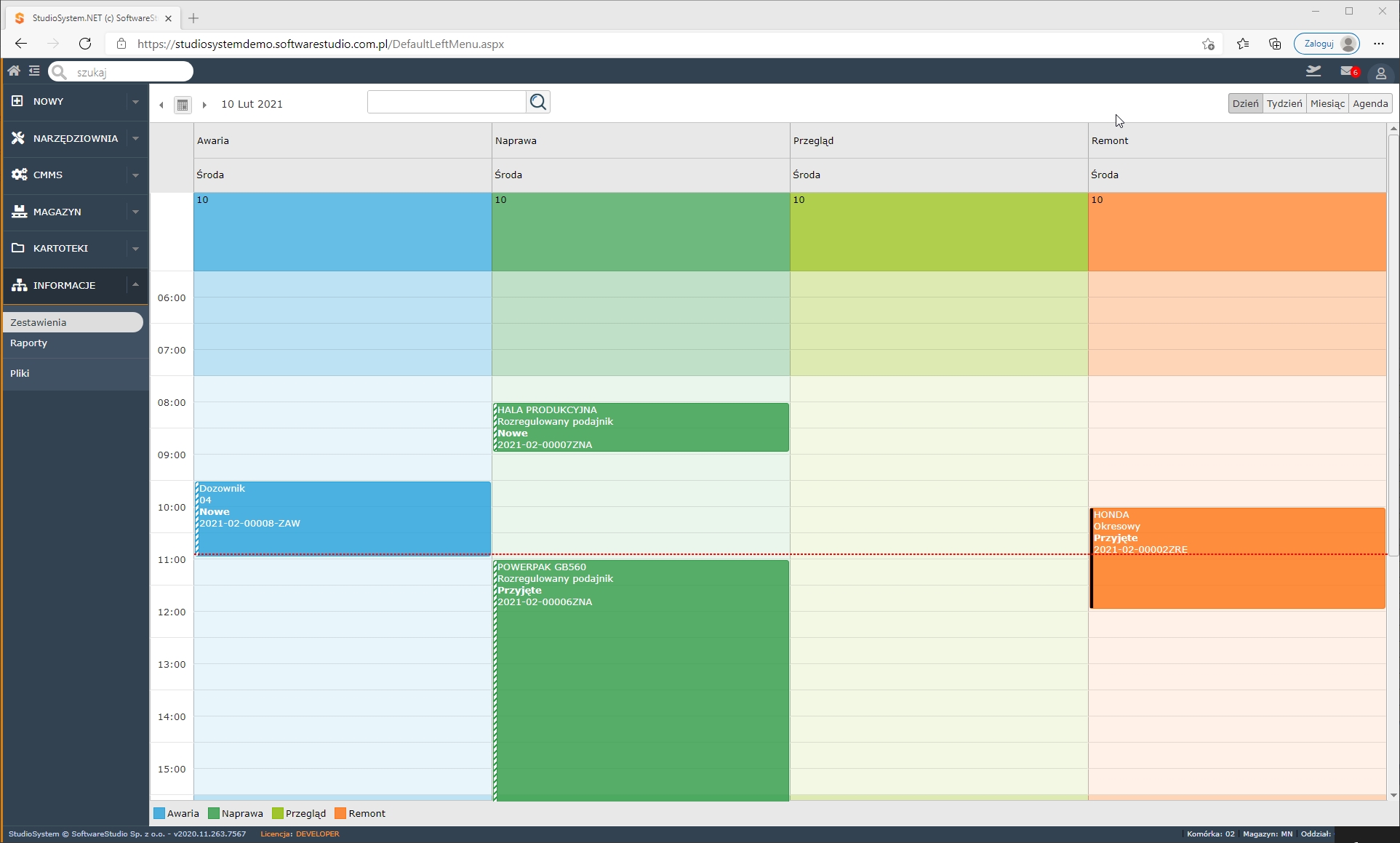
Task: Click the browser back arrow
Action: click(21, 44)
